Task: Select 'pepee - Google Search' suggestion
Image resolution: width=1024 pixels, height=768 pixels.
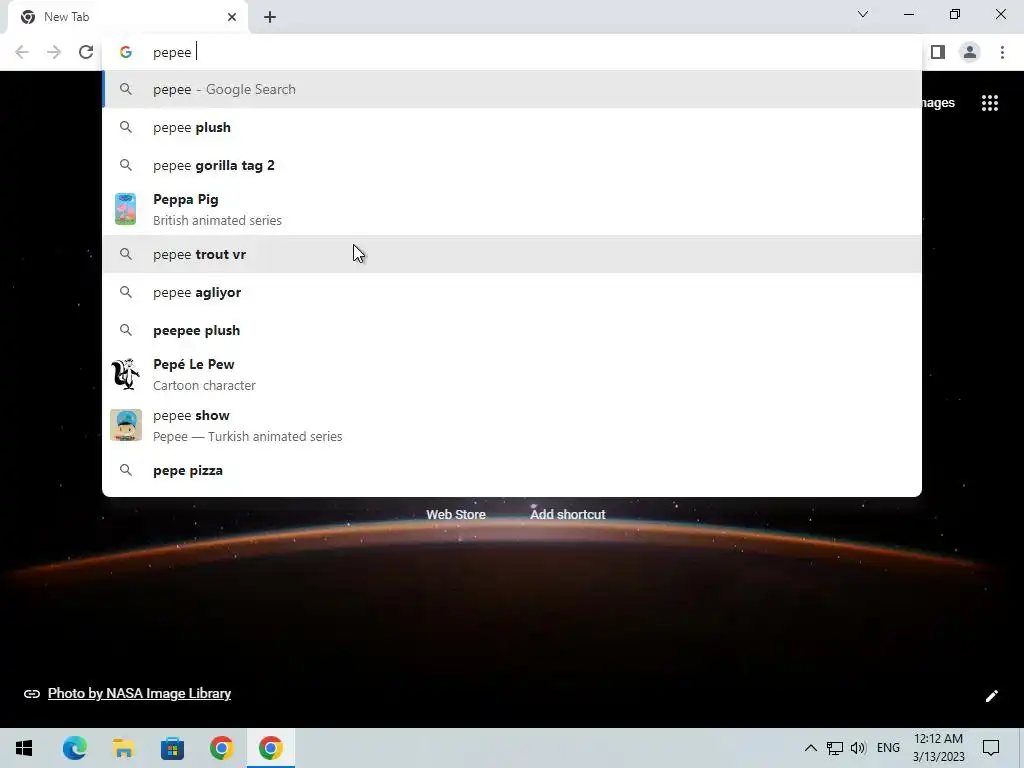Action: pos(512,89)
